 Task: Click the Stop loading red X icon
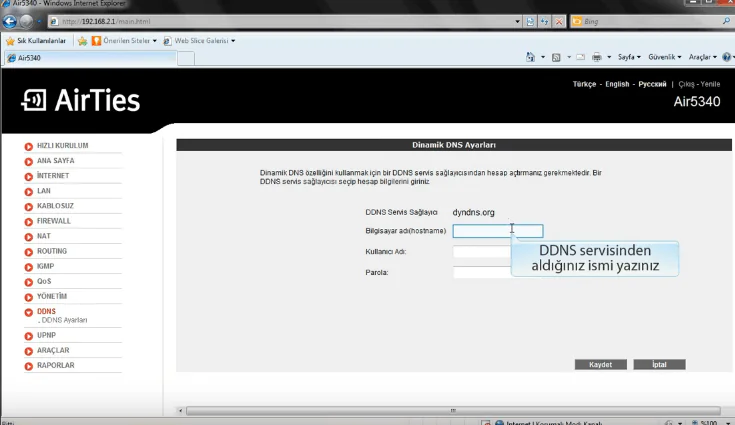tap(559, 21)
